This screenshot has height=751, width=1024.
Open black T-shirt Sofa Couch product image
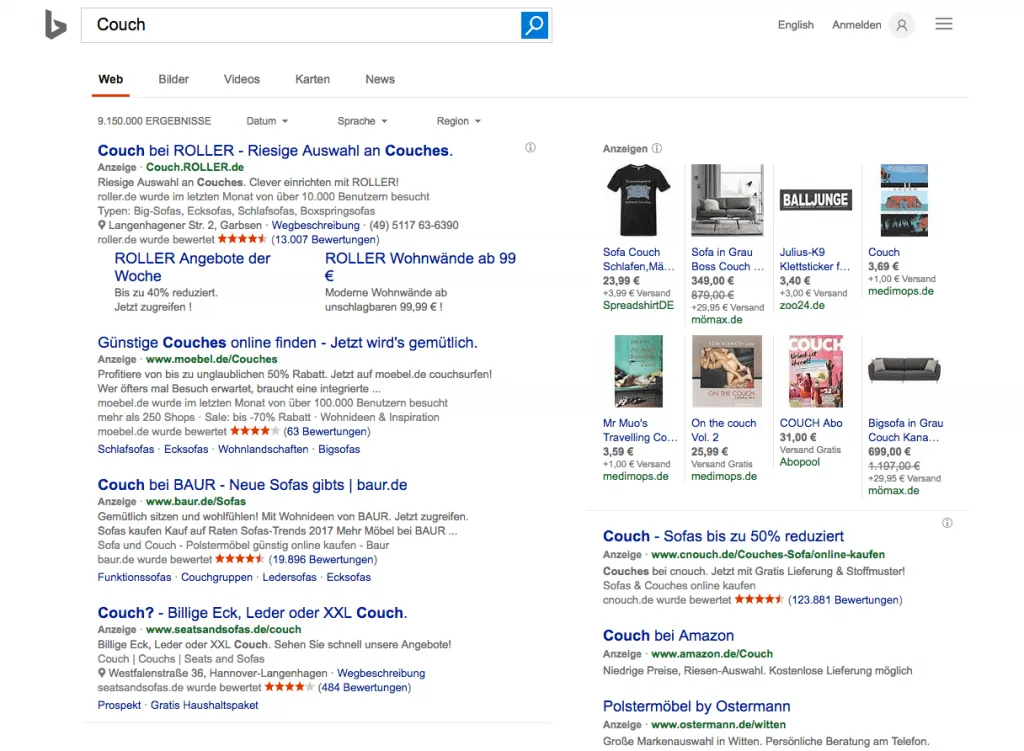point(638,200)
